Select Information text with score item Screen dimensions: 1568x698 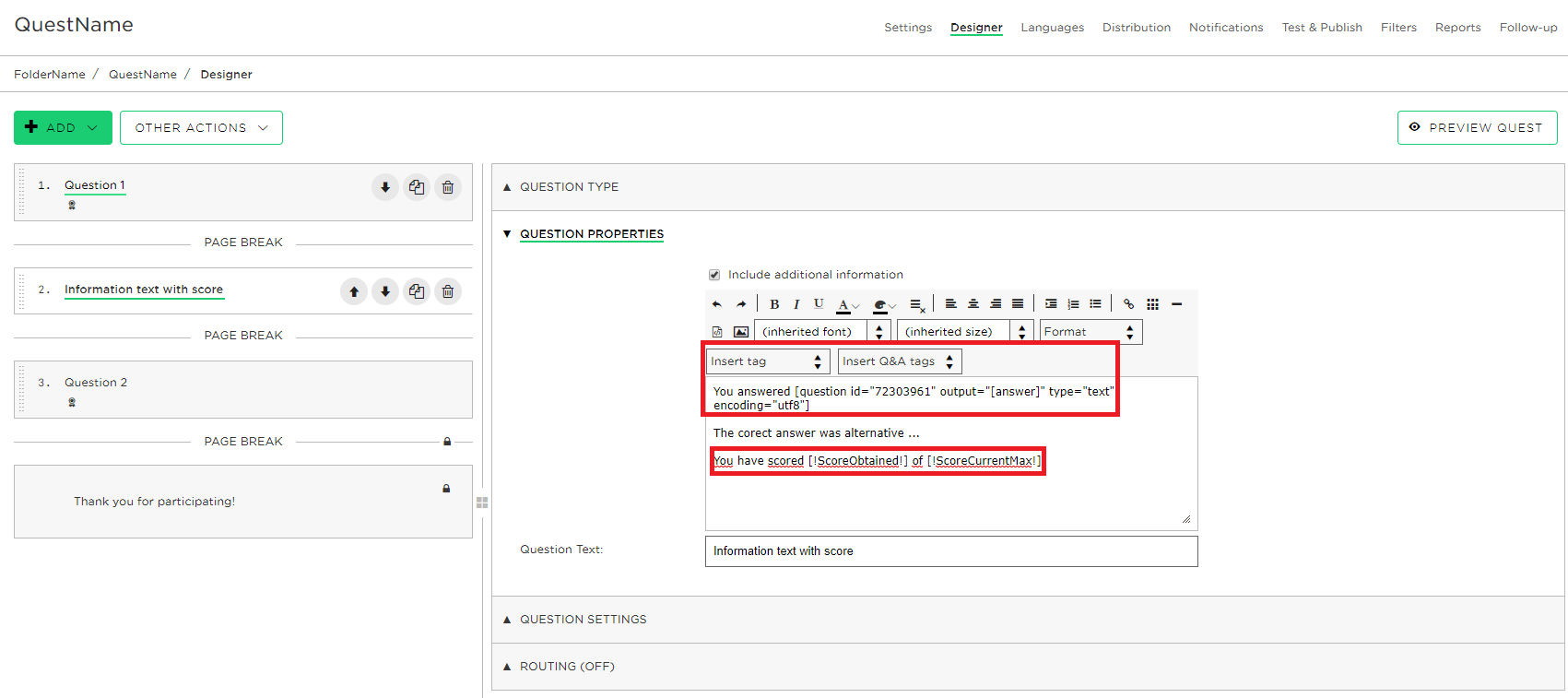point(144,290)
